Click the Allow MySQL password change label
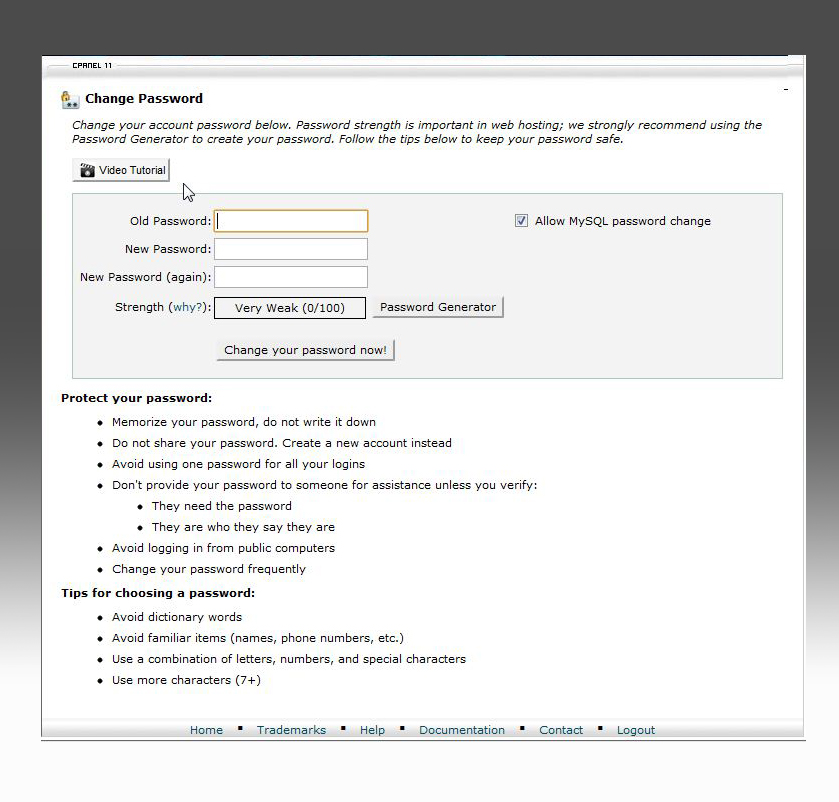This screenshot has height=802, width=839. (623, 221)
